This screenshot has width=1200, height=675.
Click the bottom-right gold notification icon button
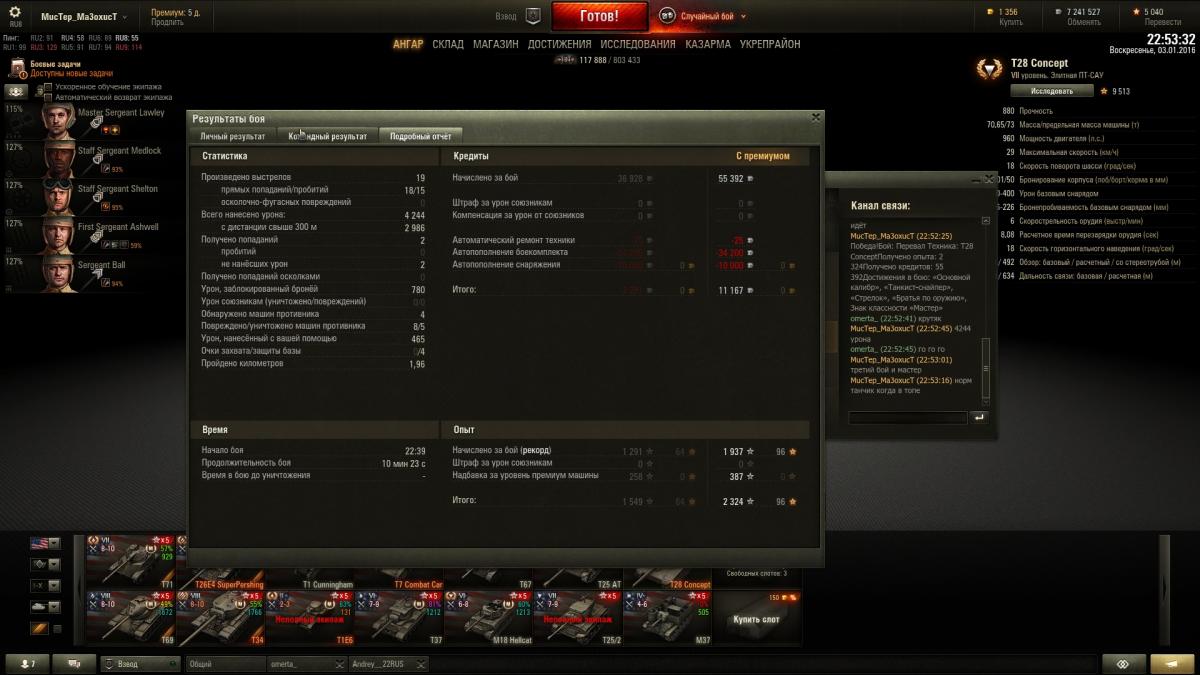(1171, 664)
